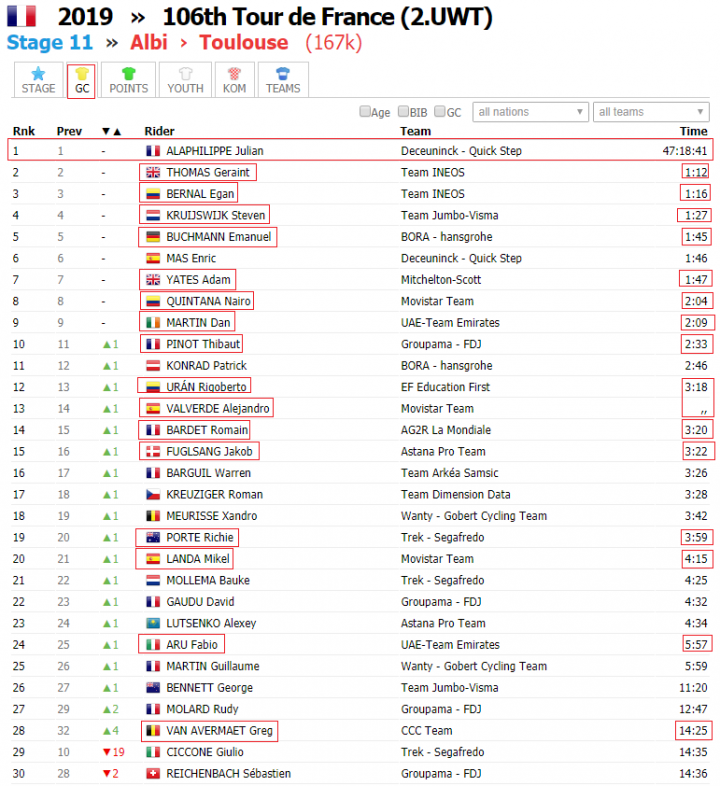Click the Colombian flag next to BERNAL Egan
The width and height of the screenshot is (720, 786).
[x=153, y=194]
